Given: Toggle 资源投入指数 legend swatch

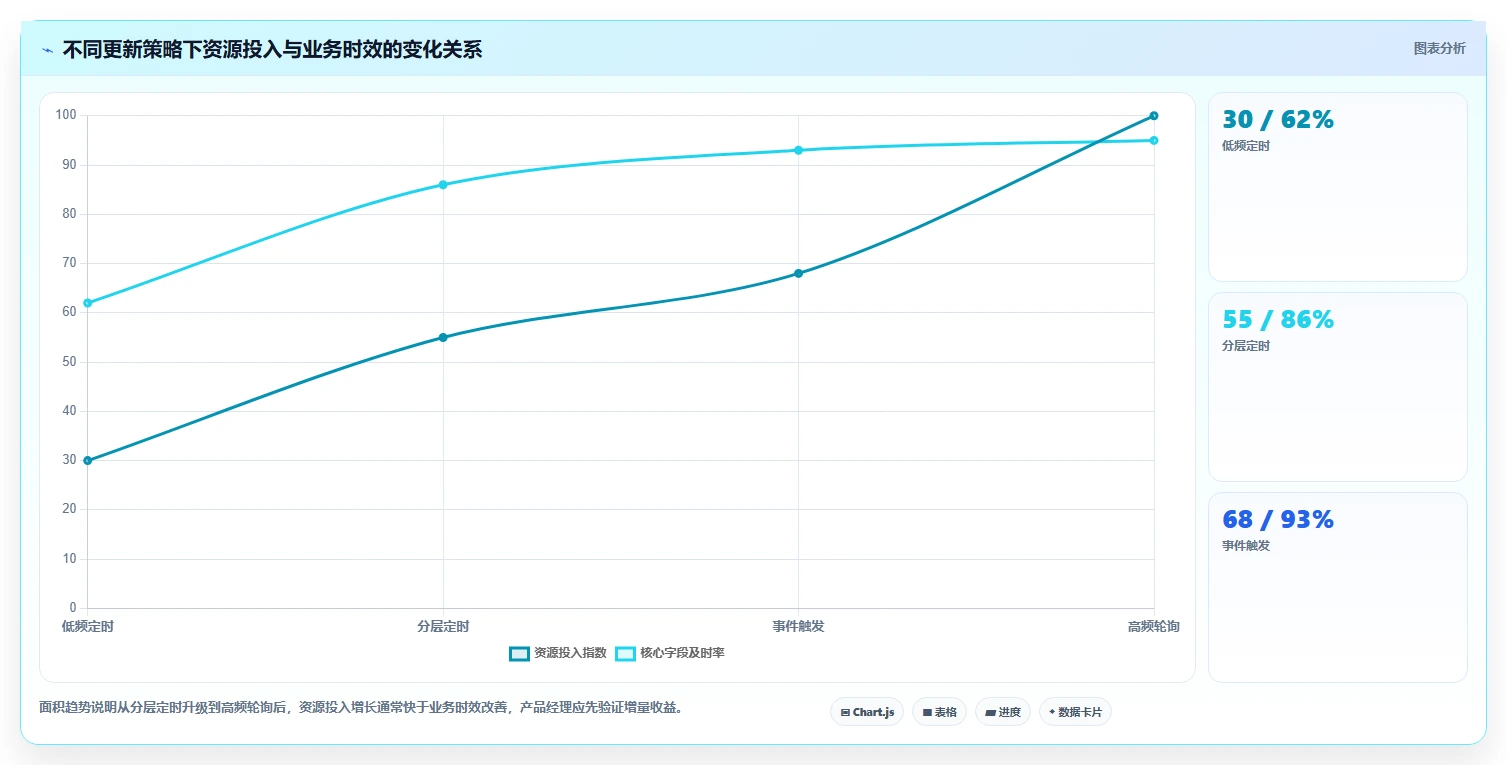Looking at the screenshot, I should 519,653.
